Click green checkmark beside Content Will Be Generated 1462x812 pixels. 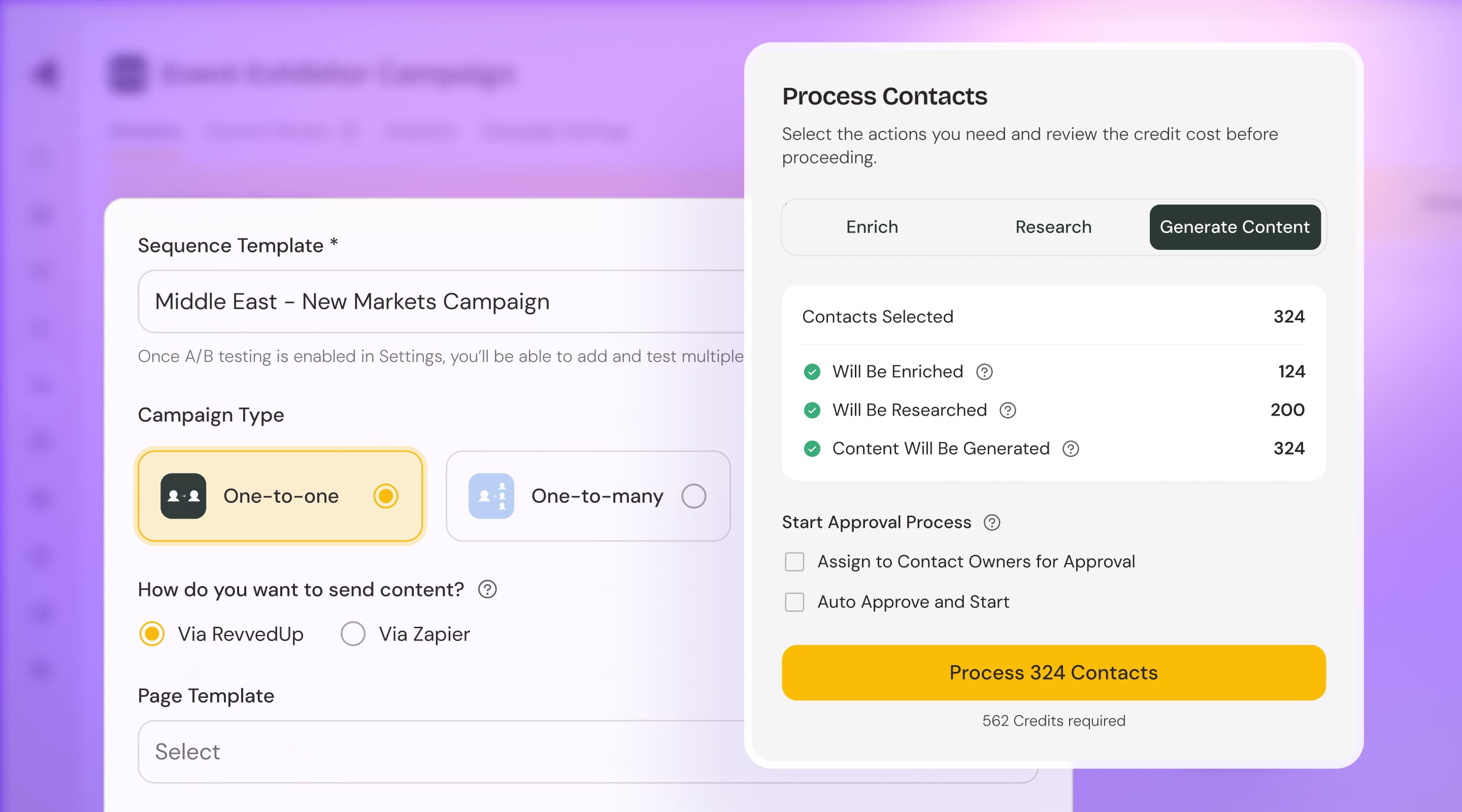[x=812, y=448]
